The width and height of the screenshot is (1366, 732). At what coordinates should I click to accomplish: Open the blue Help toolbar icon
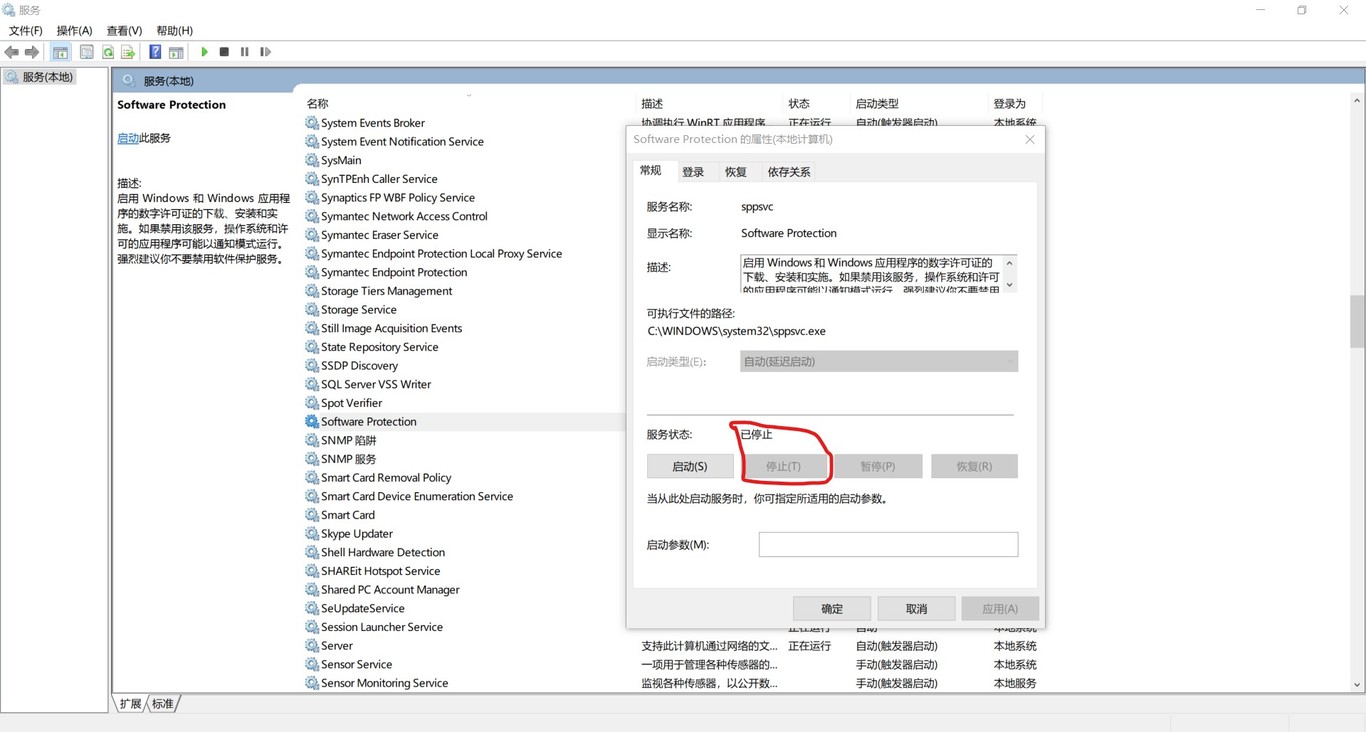click(155, 52)
